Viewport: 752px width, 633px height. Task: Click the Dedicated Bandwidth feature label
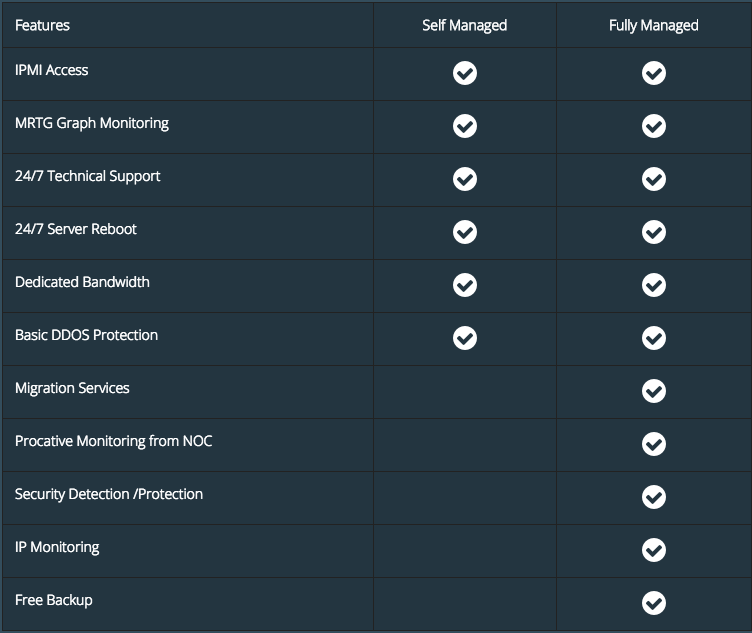coord(82,282)
